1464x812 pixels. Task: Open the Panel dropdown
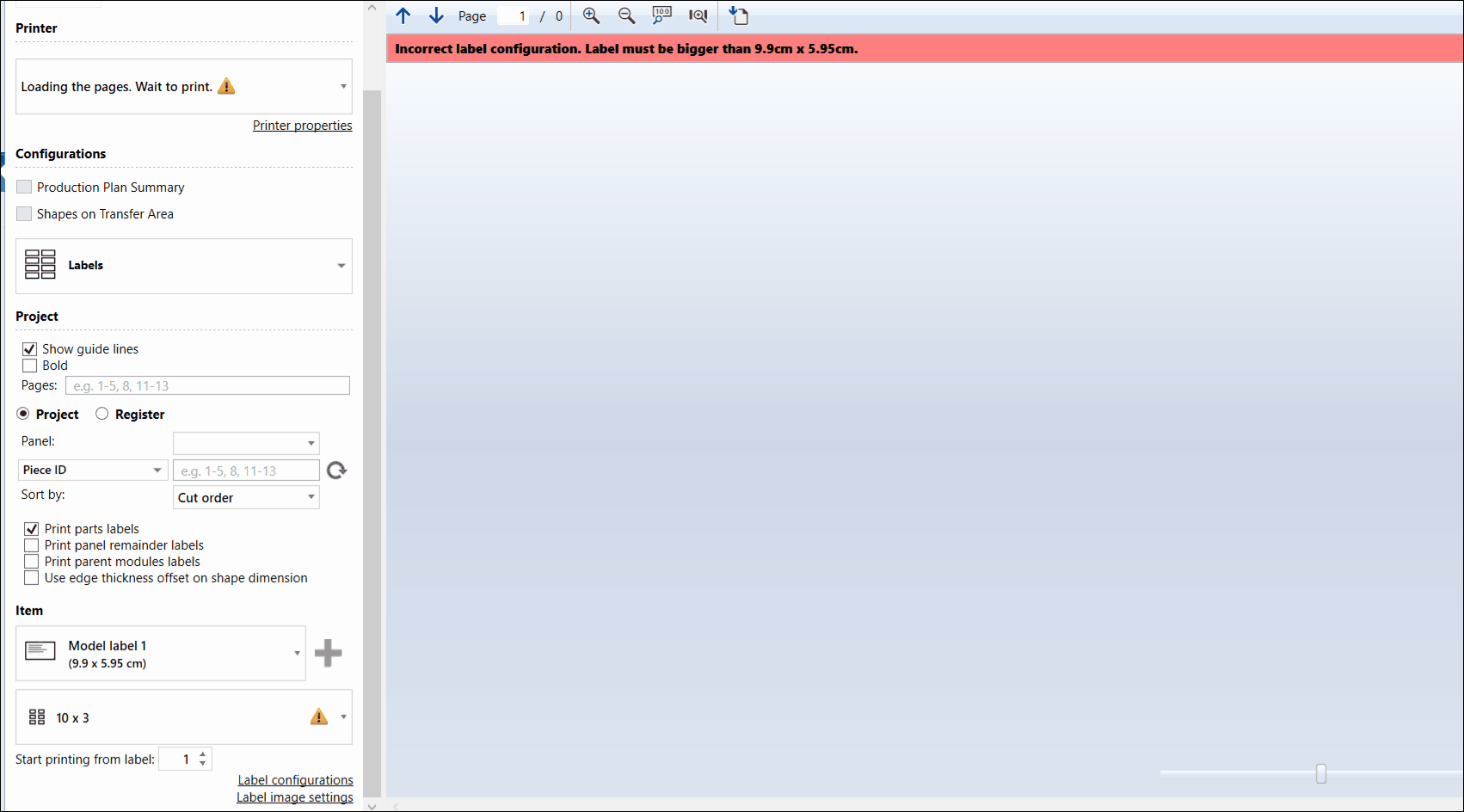coord(246,443)
